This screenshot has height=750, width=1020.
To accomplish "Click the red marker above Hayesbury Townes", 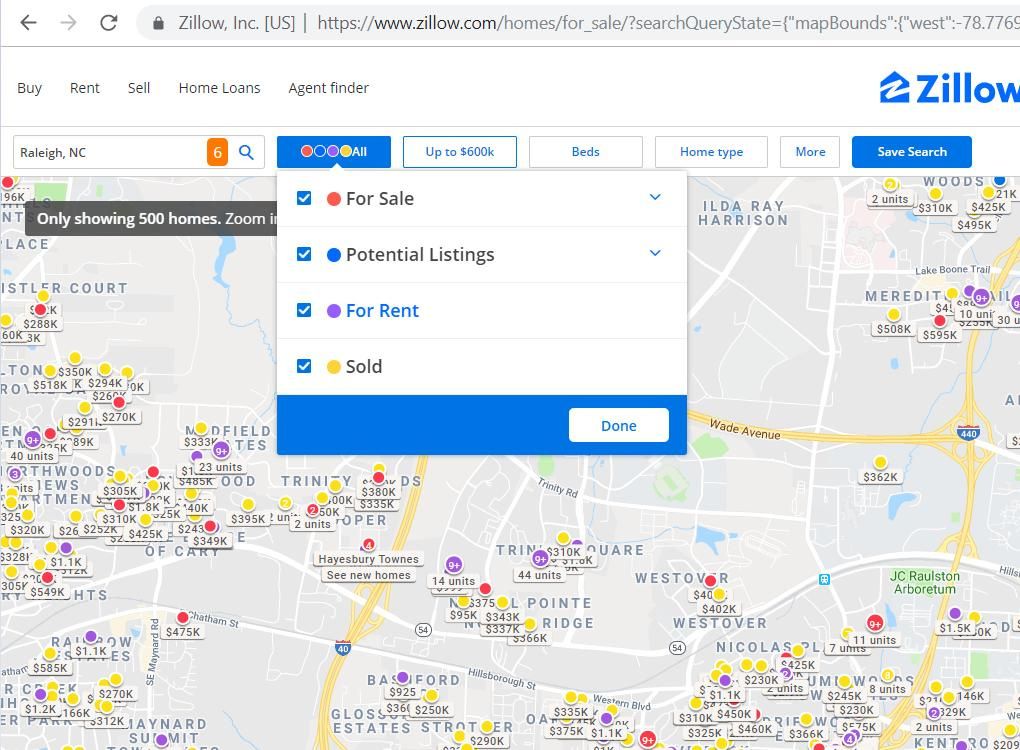I will 368,544.
